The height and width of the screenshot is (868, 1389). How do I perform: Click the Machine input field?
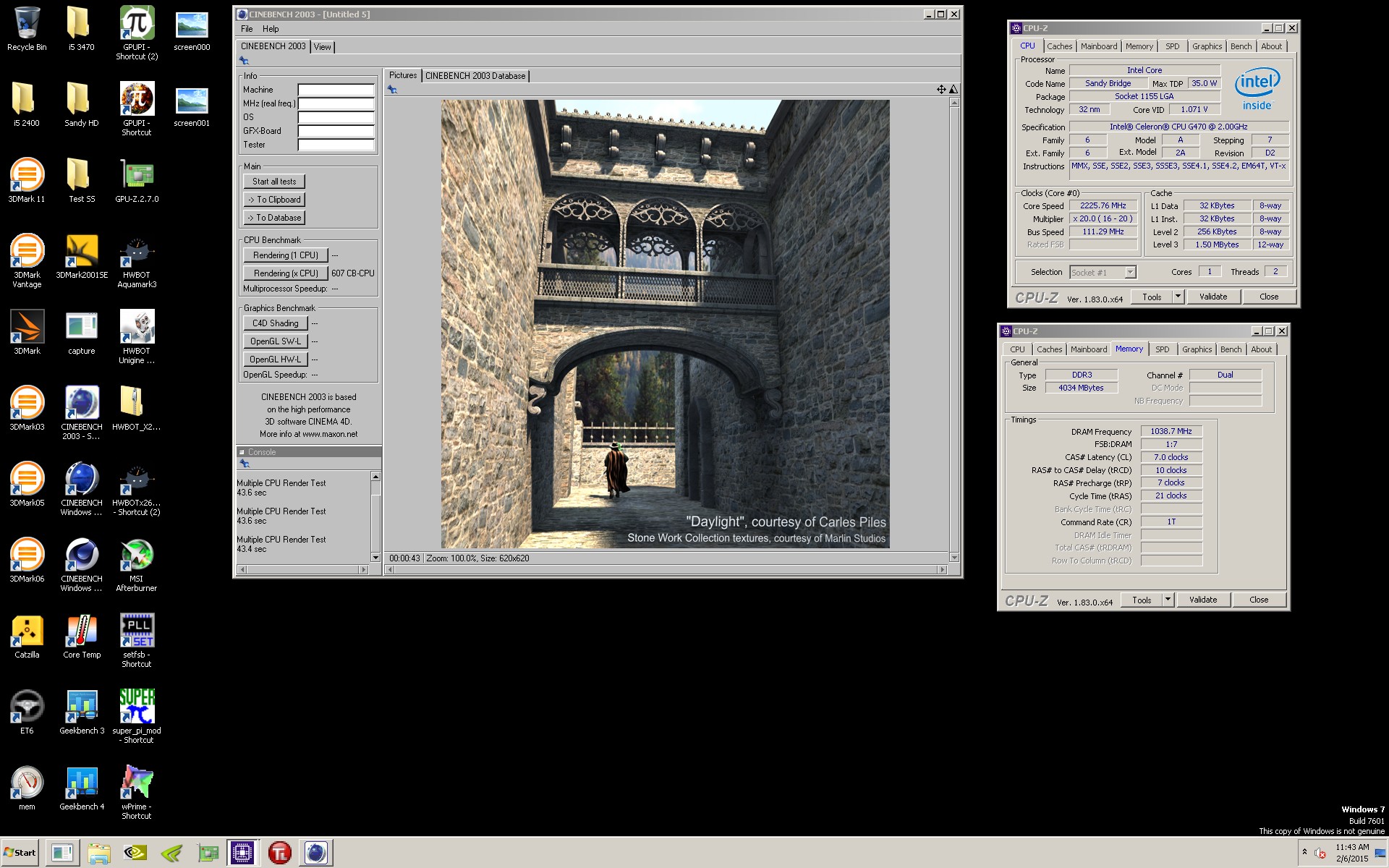coord(336,90)
